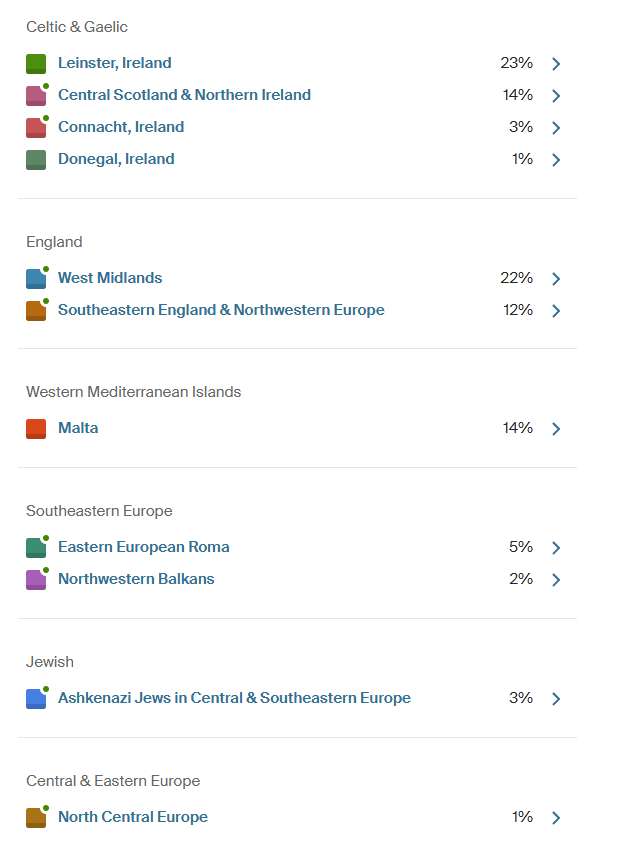This screenshot has height=851, width=621.
Task: Click the orange-red Malta color swatch
Action: 36,429
